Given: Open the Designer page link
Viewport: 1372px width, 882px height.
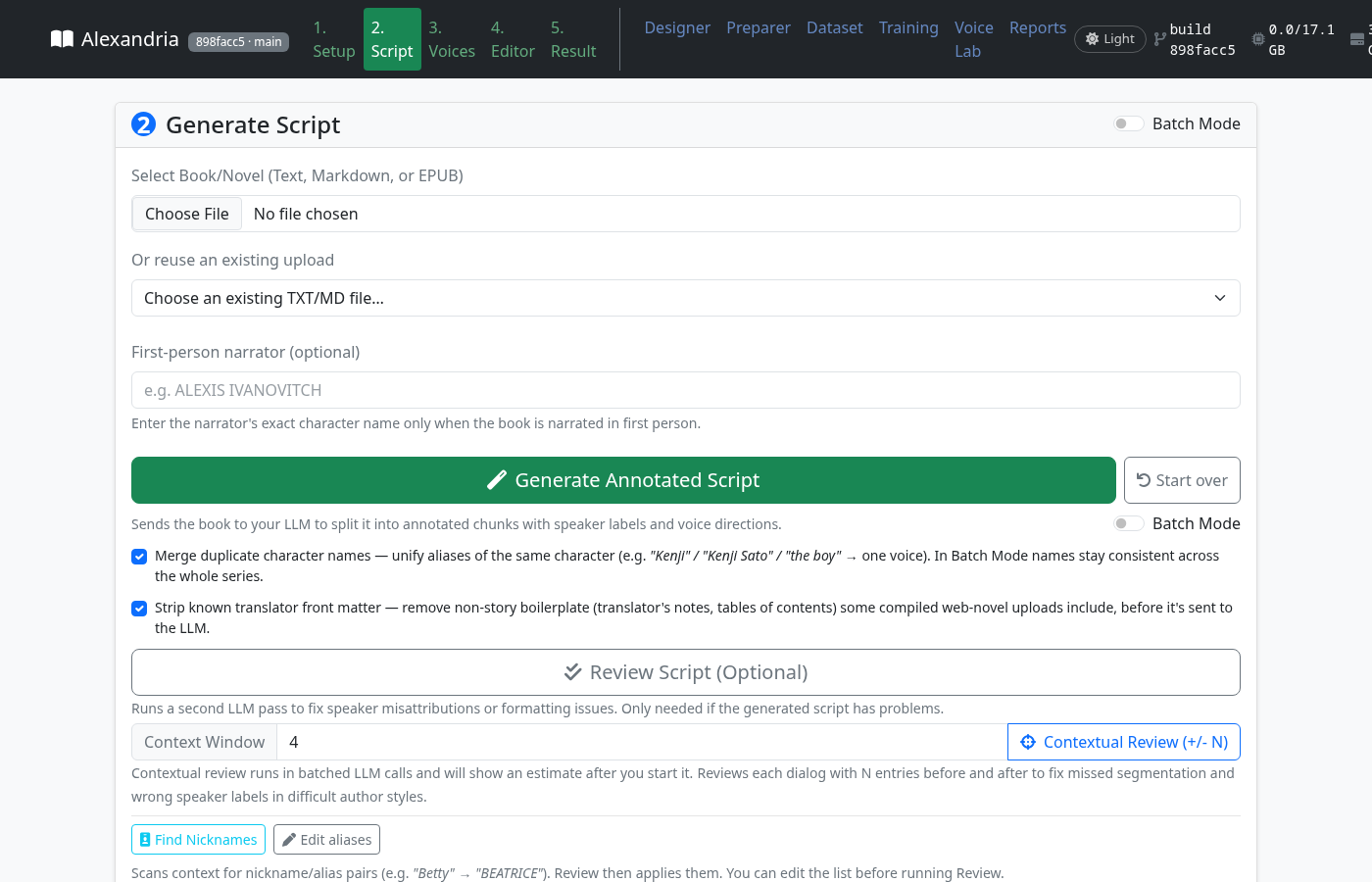Looking at the screenshot, I should pos(677,27).
